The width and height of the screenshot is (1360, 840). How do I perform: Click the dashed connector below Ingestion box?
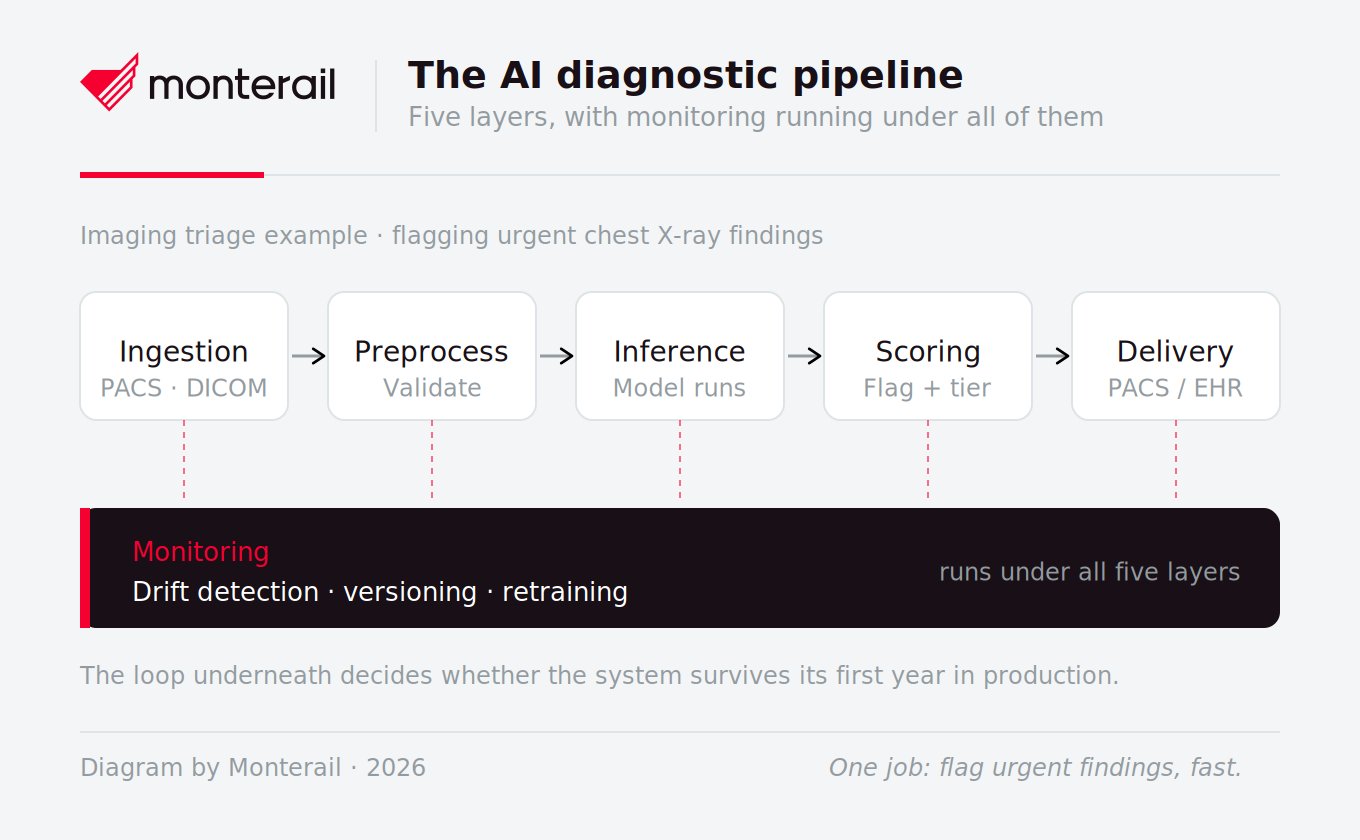[184, 460]
